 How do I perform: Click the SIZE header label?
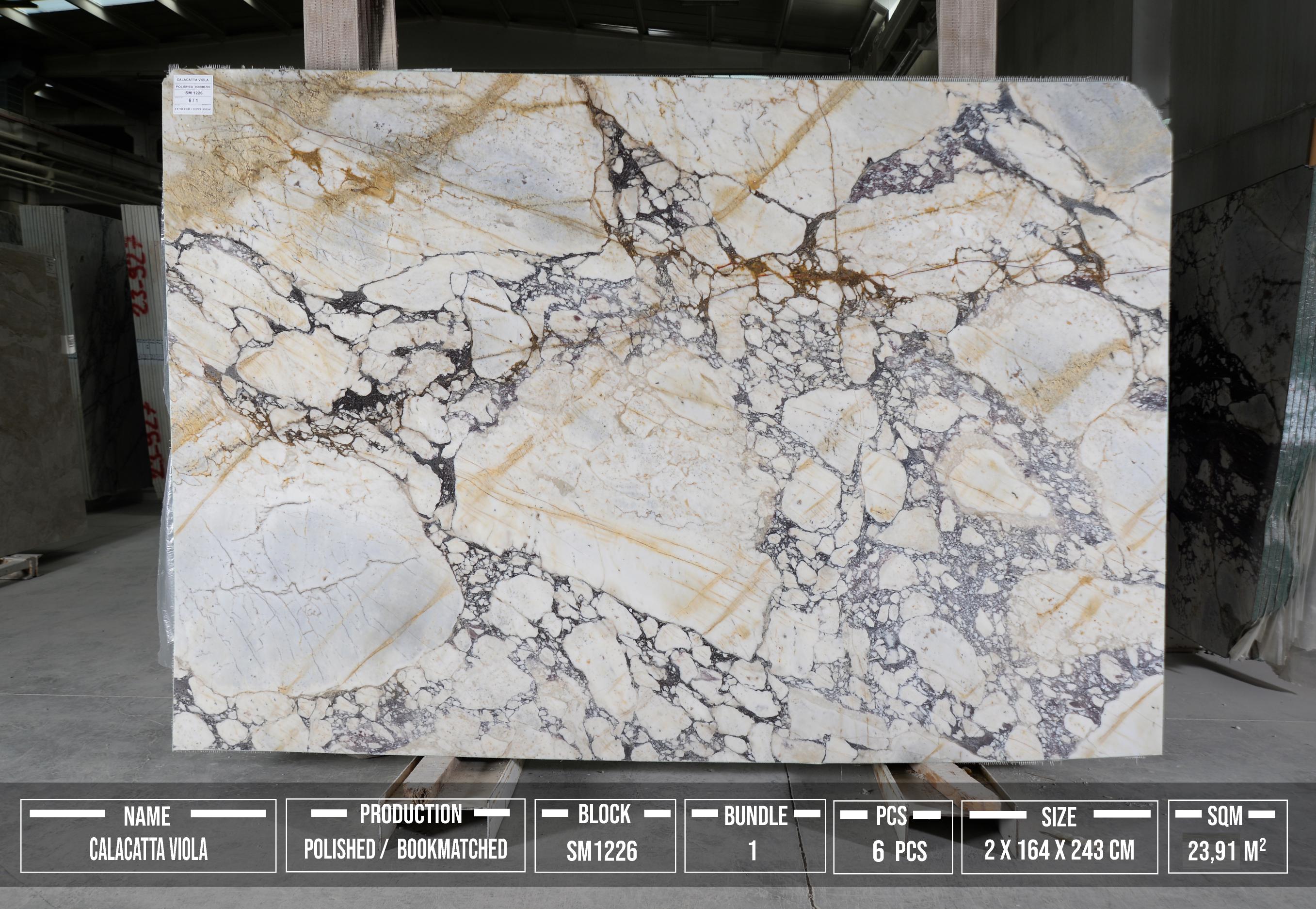(x=1059, y=817)
